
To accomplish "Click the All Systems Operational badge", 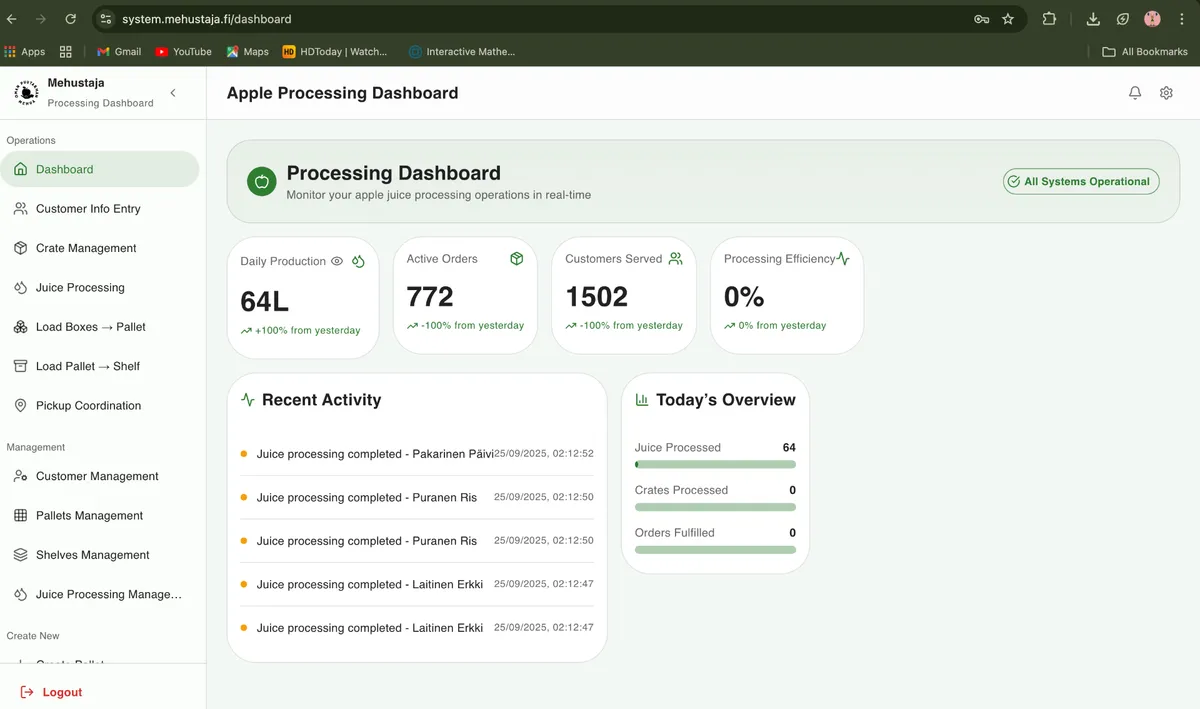I will tap(1081, 181).
